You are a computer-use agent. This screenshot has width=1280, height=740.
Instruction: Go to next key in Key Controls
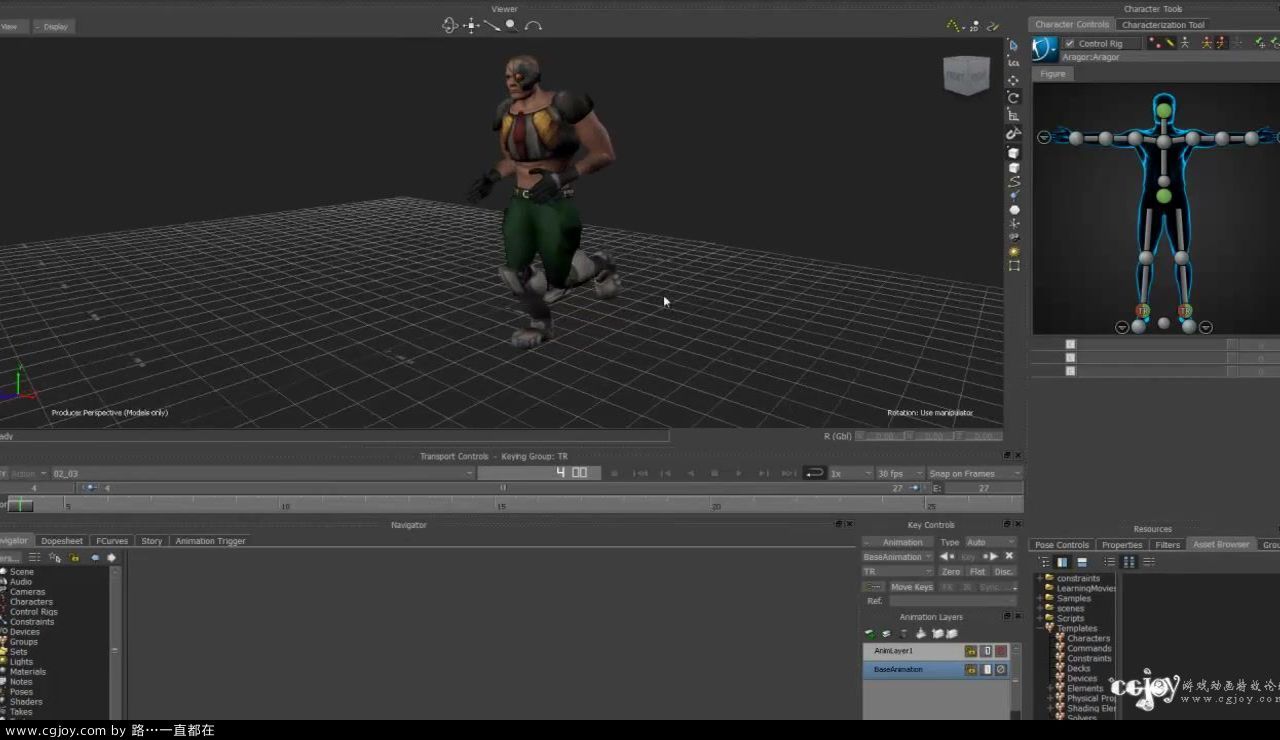click(x=990, y=556)
